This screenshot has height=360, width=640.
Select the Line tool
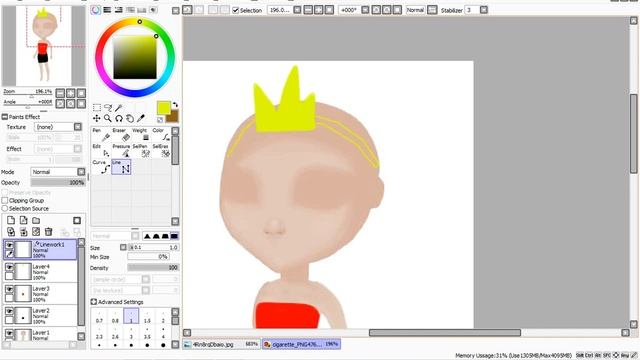[x=121, y=167]
